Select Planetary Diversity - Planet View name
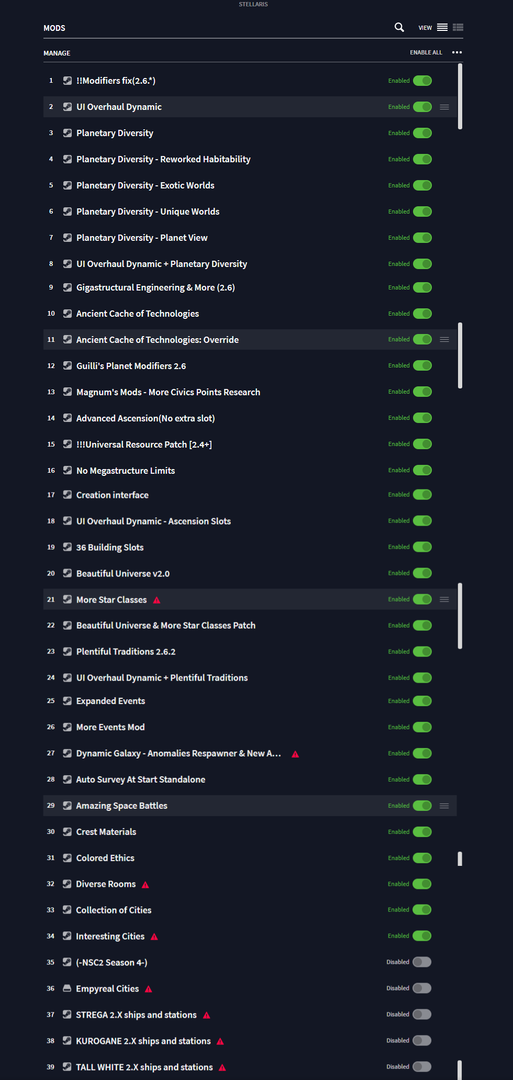513x1080 pixels. pos(142,238)
